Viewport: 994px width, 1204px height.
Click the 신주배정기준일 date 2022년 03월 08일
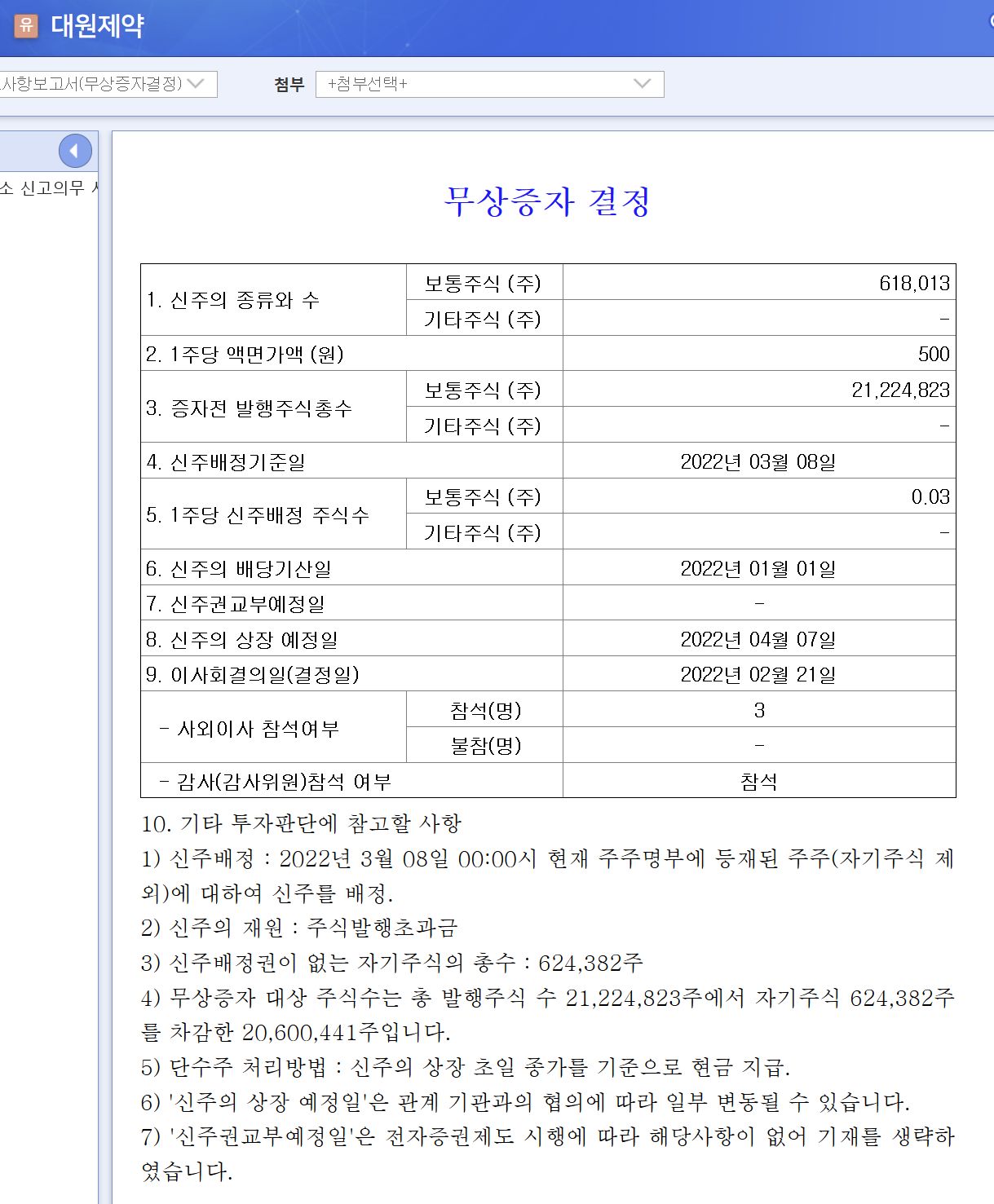click(x=758, y=461)
